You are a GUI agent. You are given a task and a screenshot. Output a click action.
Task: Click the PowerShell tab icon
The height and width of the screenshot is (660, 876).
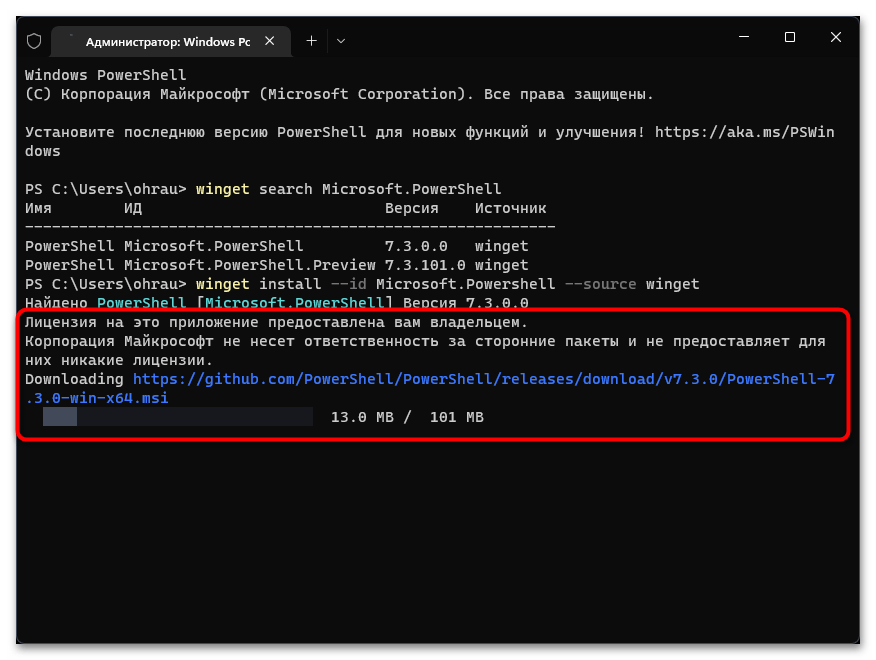click(69, 41)
